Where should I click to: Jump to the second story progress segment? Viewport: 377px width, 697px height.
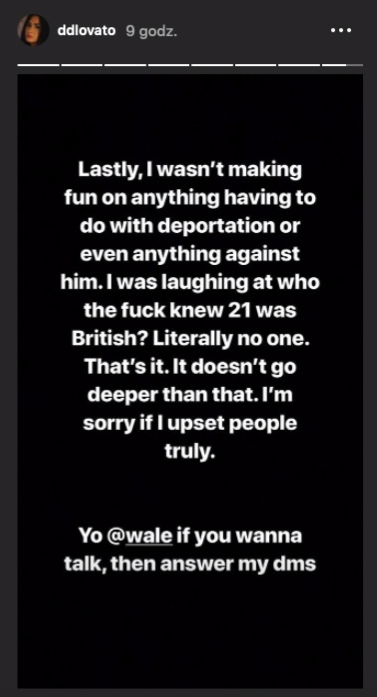[x=82, y=65]
